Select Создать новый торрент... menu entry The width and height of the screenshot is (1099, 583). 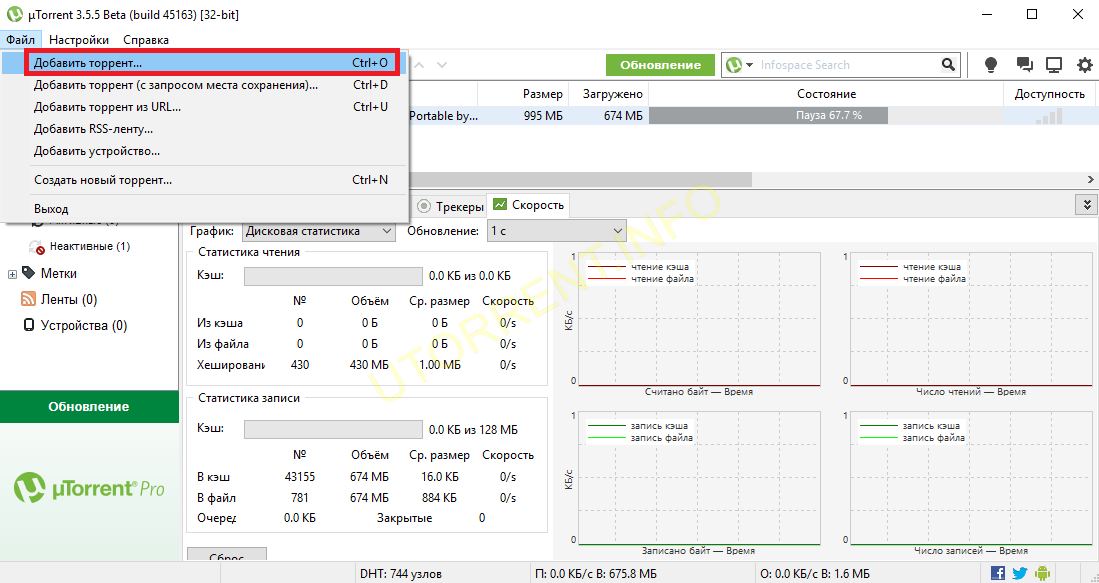coord(103,180)
